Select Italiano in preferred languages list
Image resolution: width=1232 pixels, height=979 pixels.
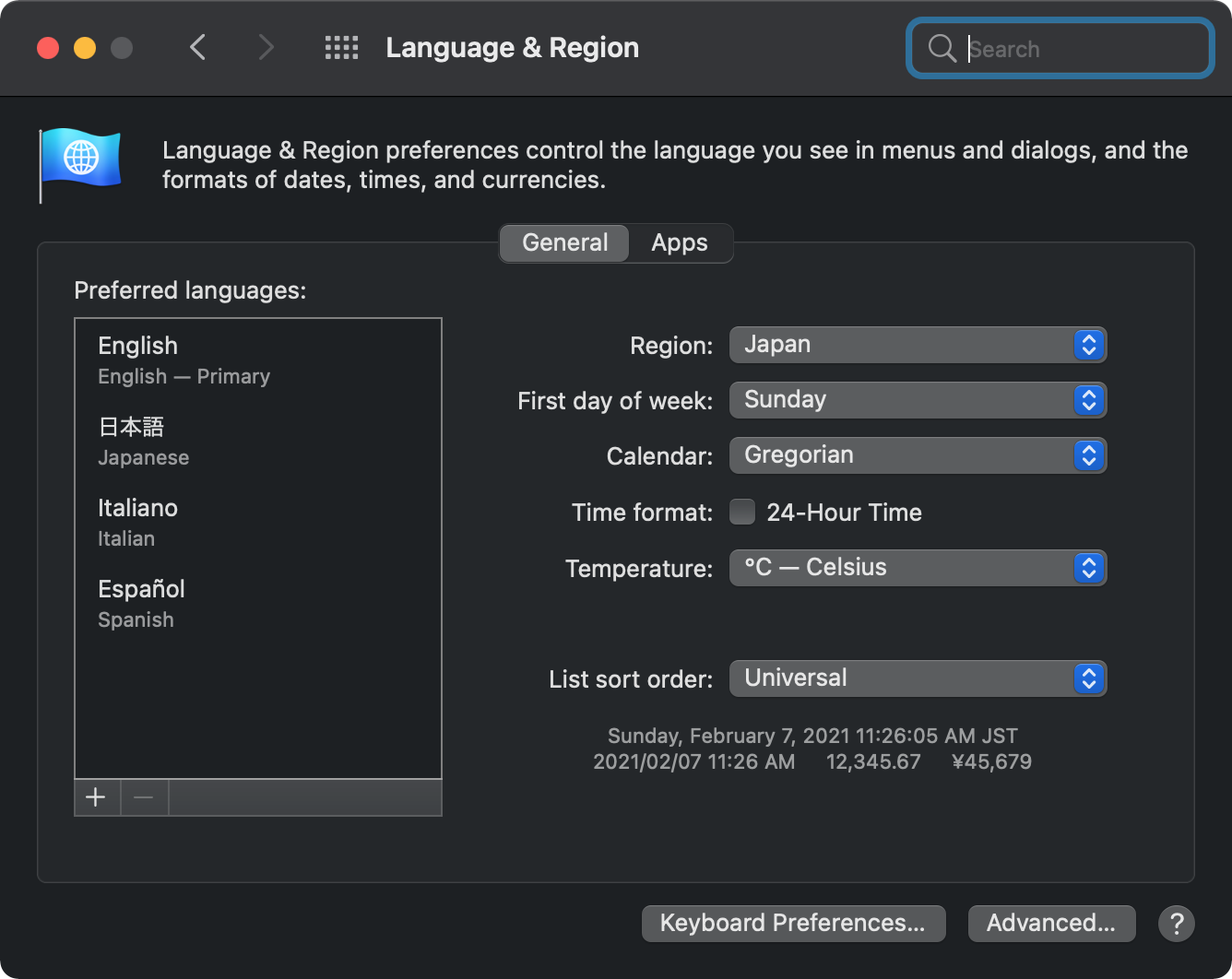(x=138, y=521)
